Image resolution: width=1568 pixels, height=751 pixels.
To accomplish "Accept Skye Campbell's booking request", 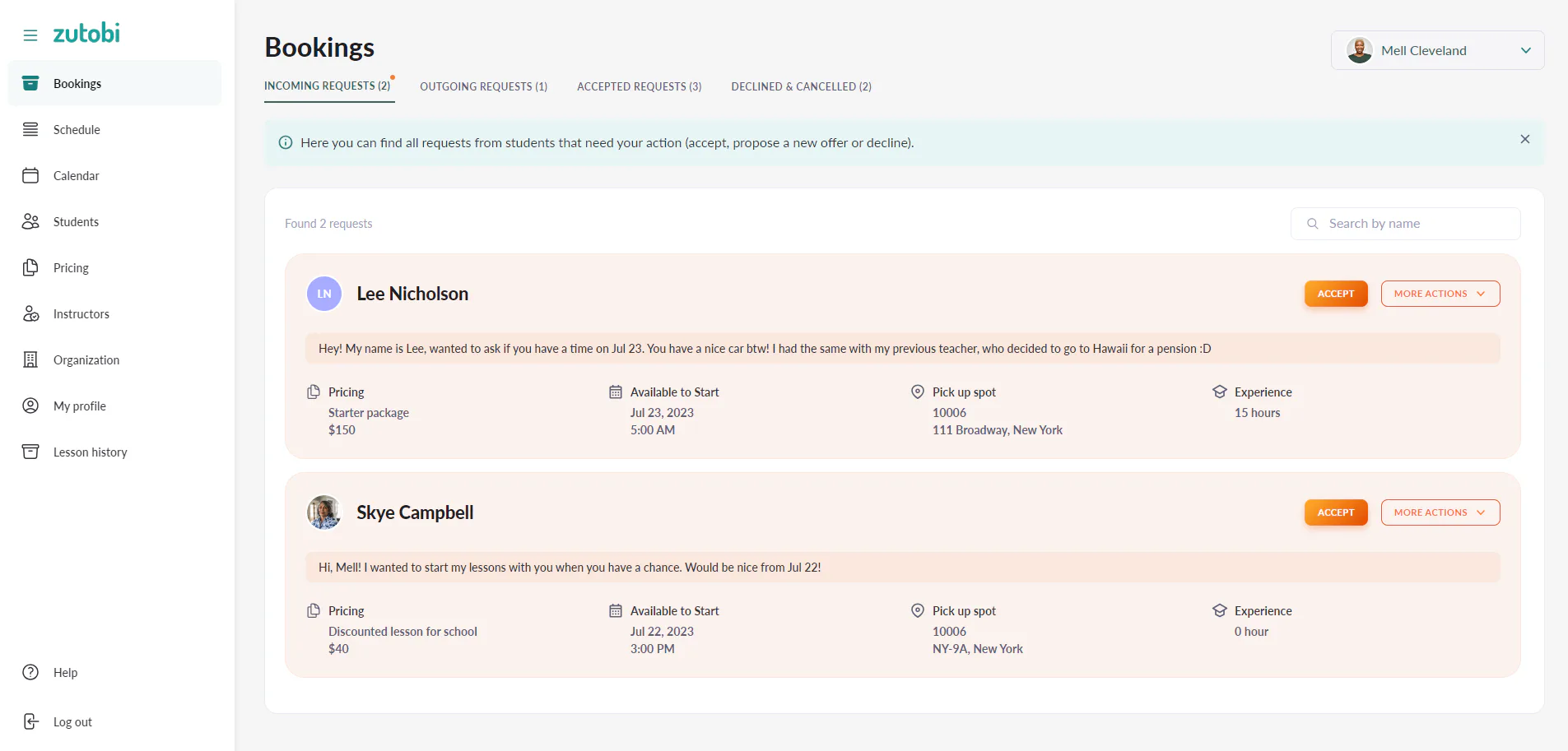I will pyautogui.click(x=1335, y=512).
